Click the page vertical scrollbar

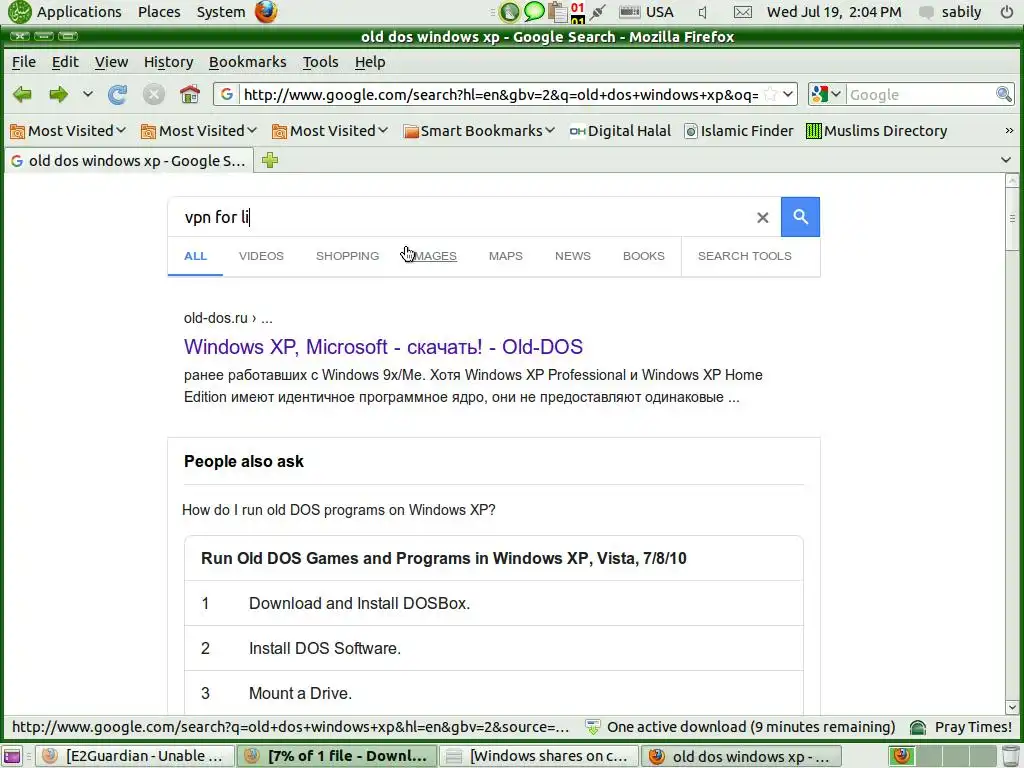pyautogui.click(x=1012, y=443)
